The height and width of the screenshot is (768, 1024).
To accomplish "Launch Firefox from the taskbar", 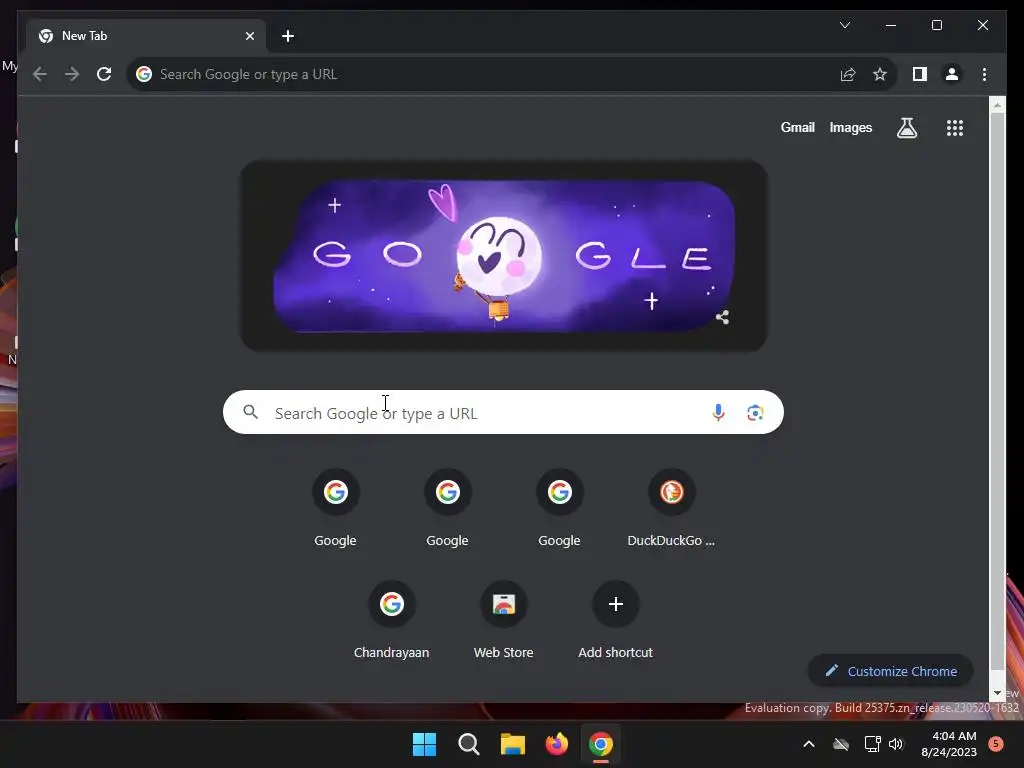I will [557, 744].
